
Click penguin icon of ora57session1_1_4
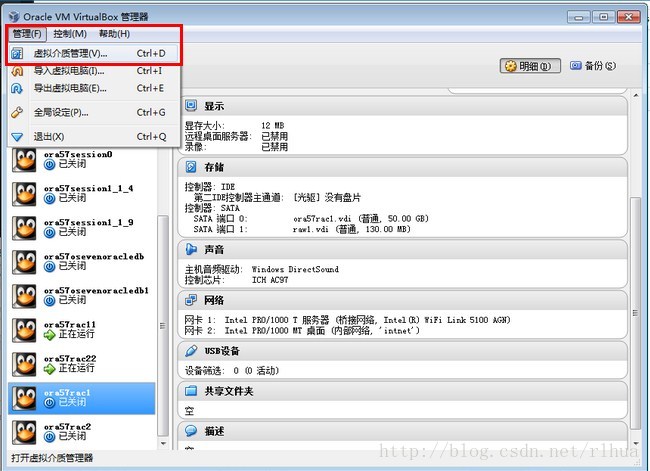point(24,194)
